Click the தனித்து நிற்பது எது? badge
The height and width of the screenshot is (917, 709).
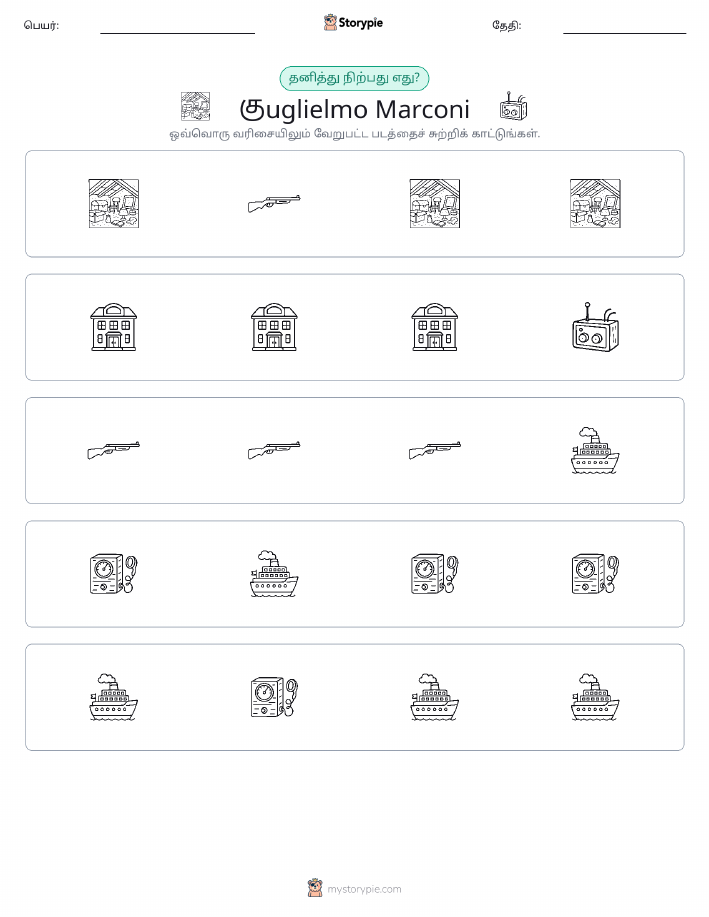point(354,78)
